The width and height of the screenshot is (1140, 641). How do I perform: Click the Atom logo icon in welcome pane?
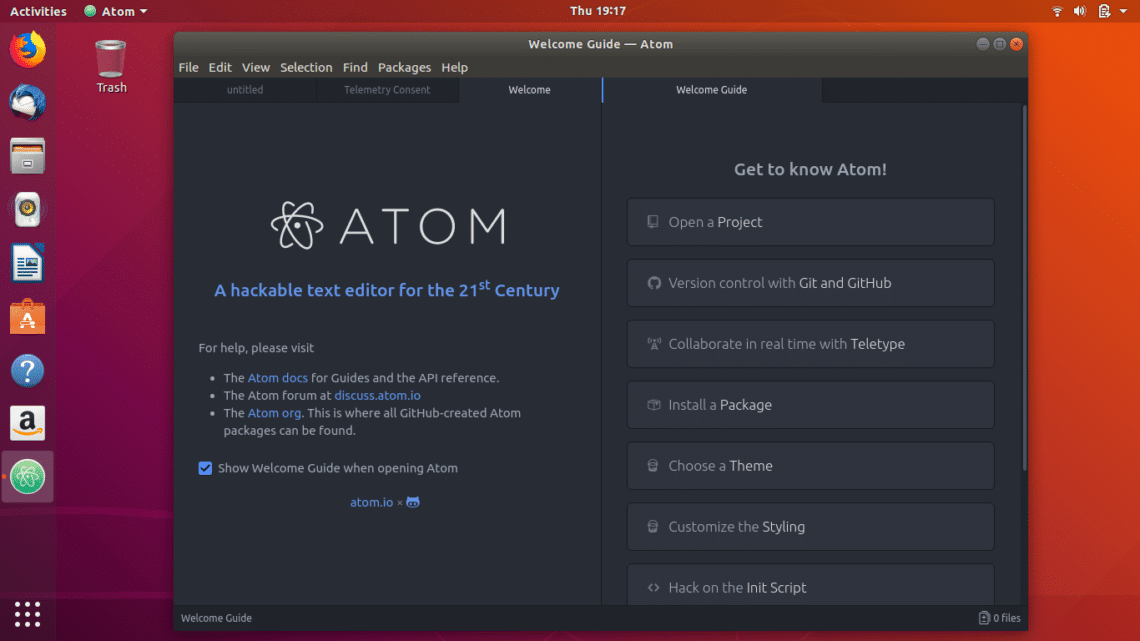click(297, 226)
